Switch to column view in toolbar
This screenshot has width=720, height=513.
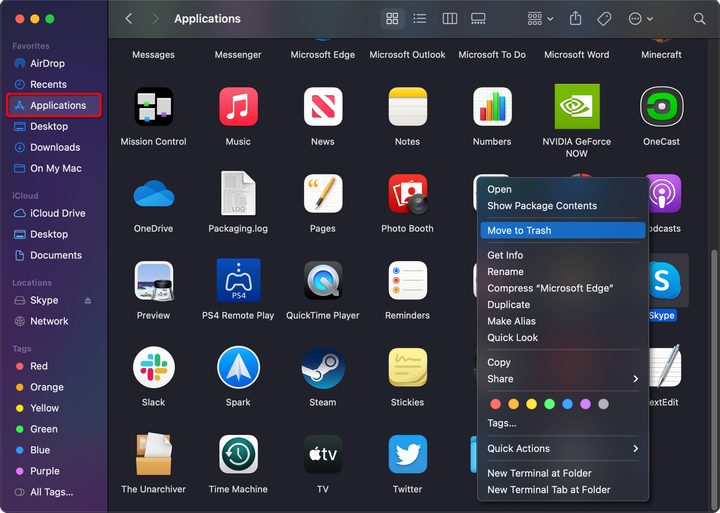pos(450,19)
